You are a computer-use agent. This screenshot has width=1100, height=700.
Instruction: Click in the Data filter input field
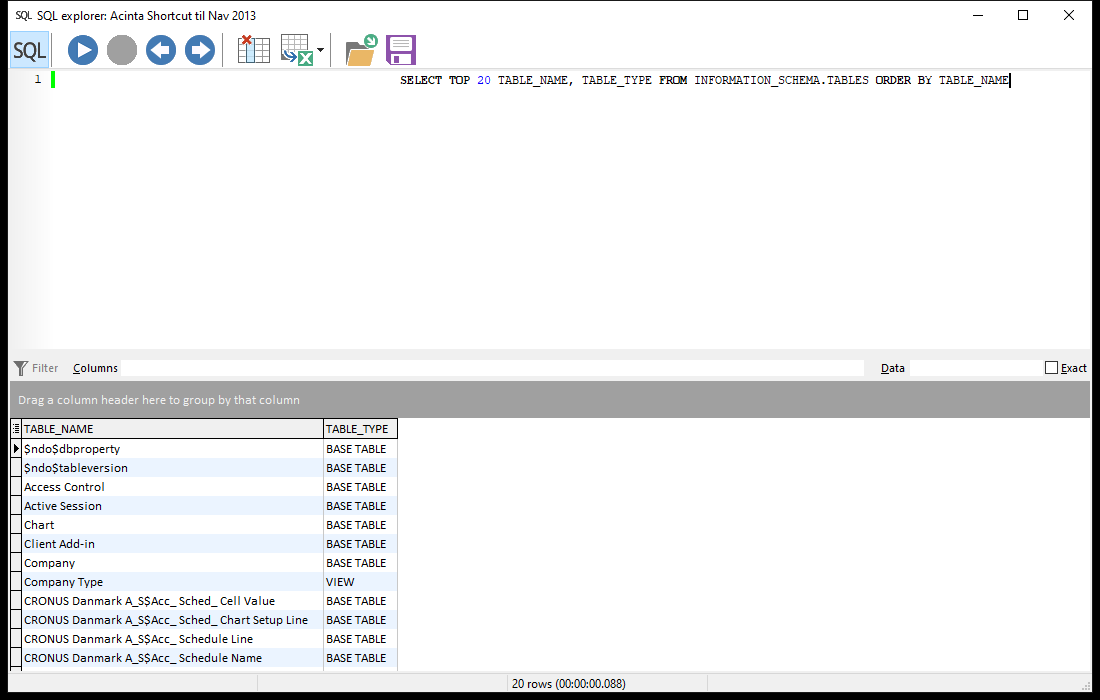[974, 368]
